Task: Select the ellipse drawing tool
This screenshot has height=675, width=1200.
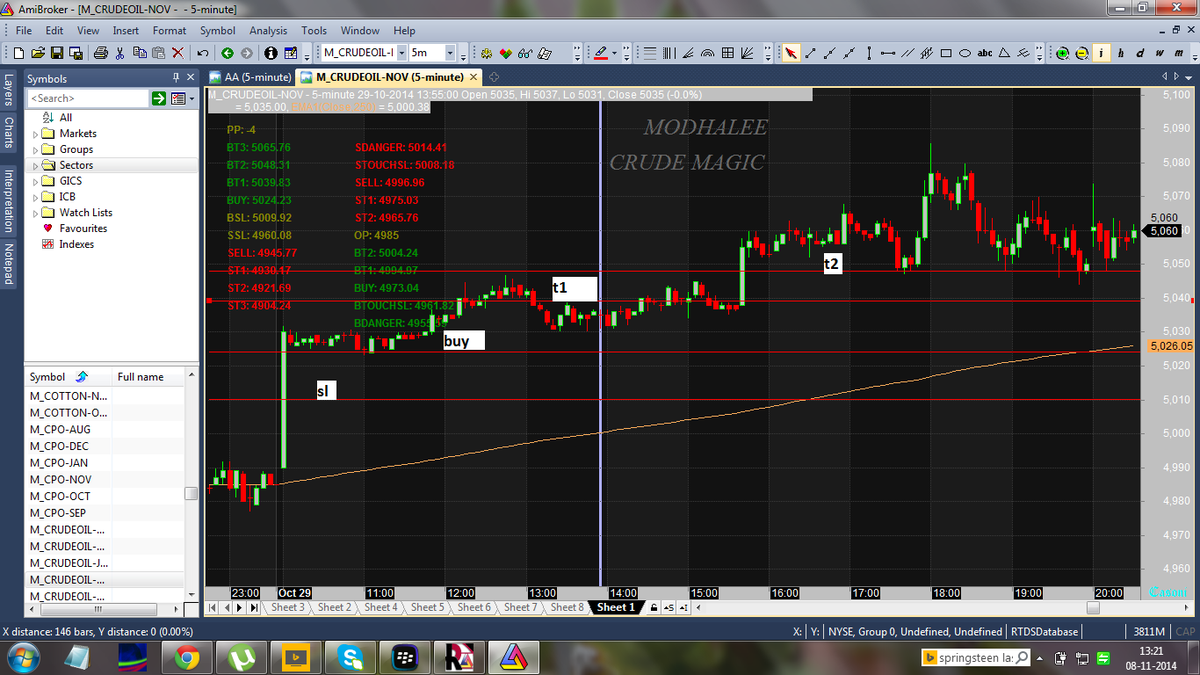Action: point(965,53)
